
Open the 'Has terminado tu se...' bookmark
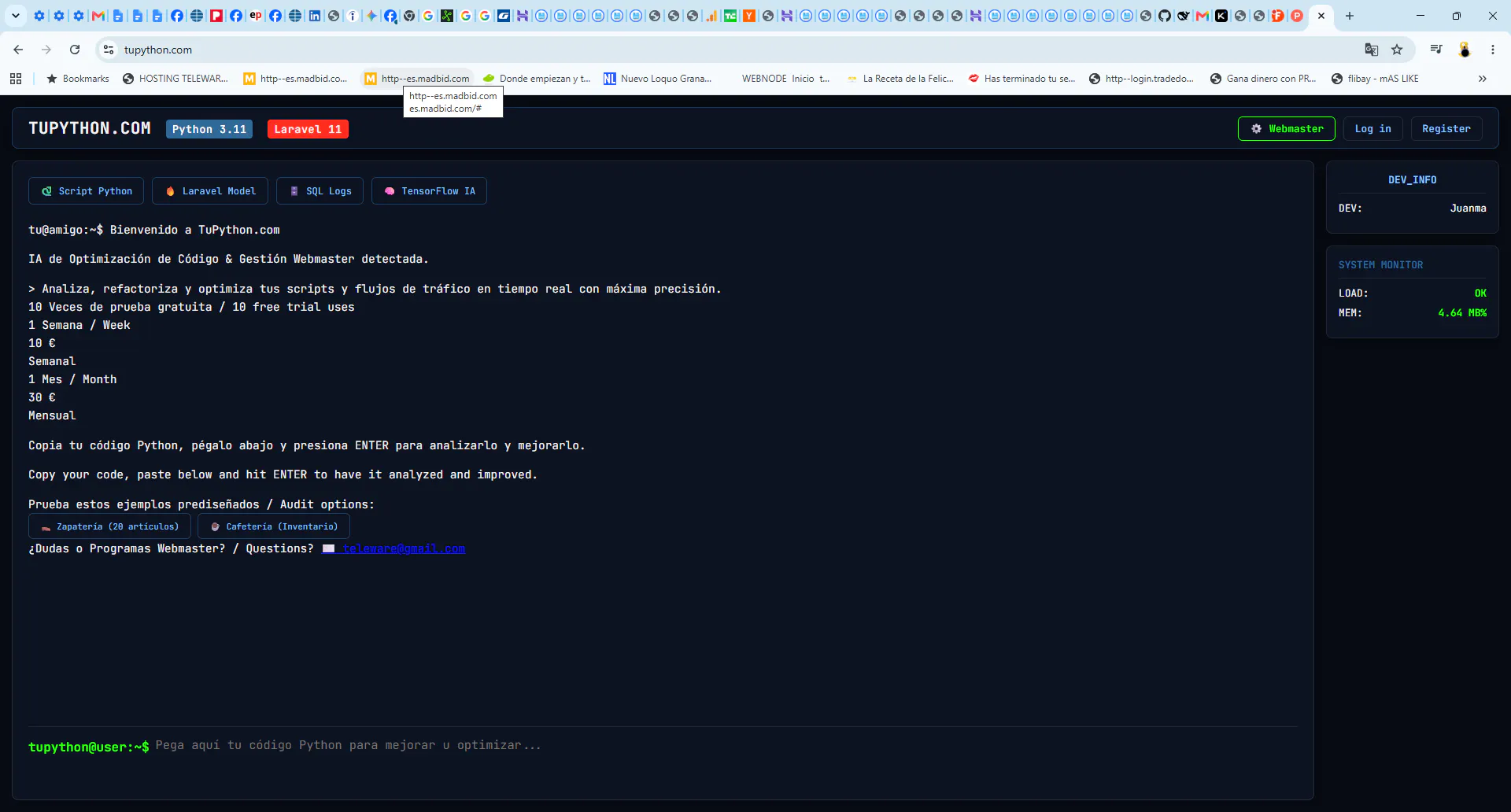coord(1021,79)
